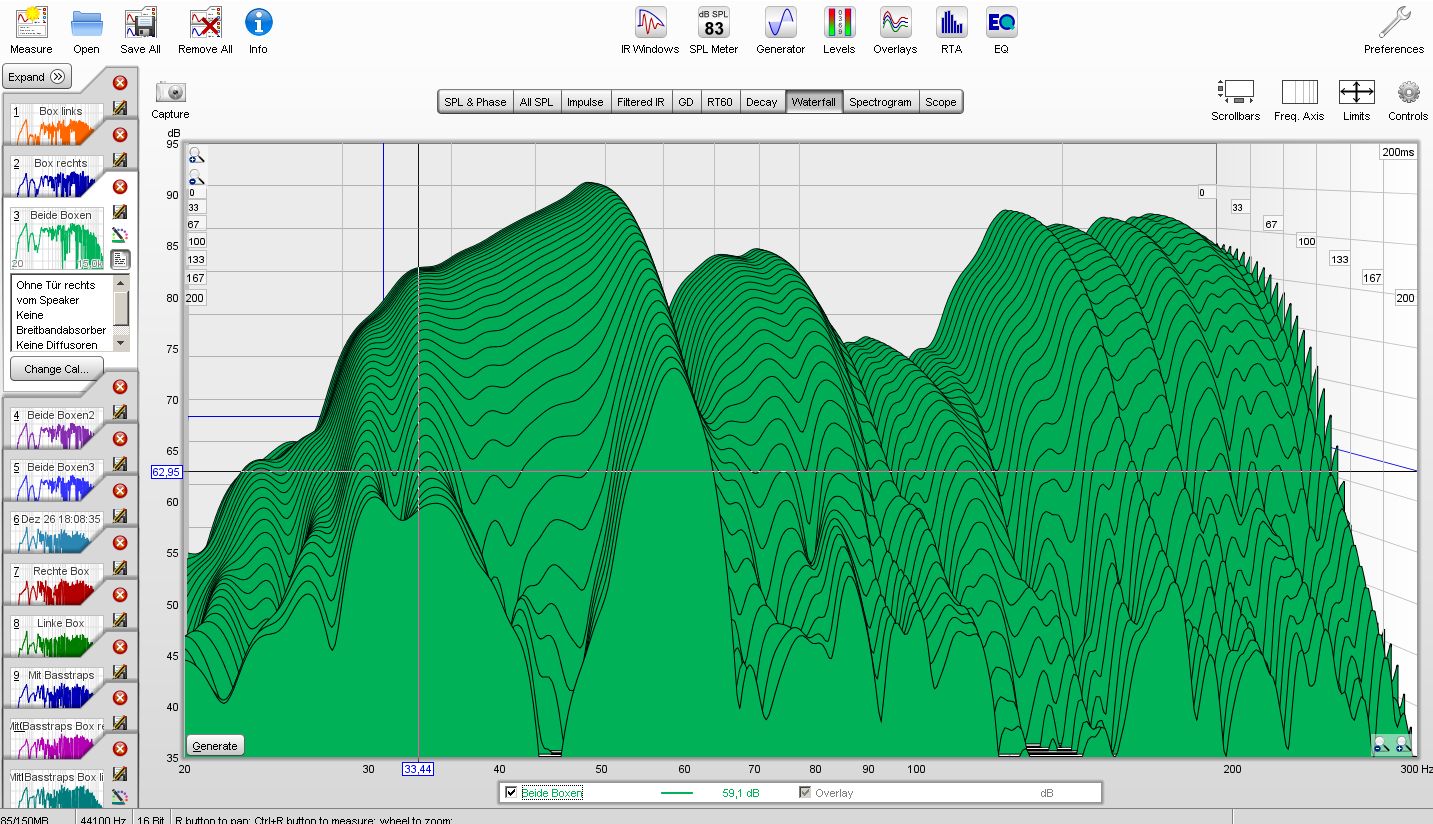Remove the Box rechts measurement
This screenshot has height=824, width=1433.
click(x=120, y=135)
